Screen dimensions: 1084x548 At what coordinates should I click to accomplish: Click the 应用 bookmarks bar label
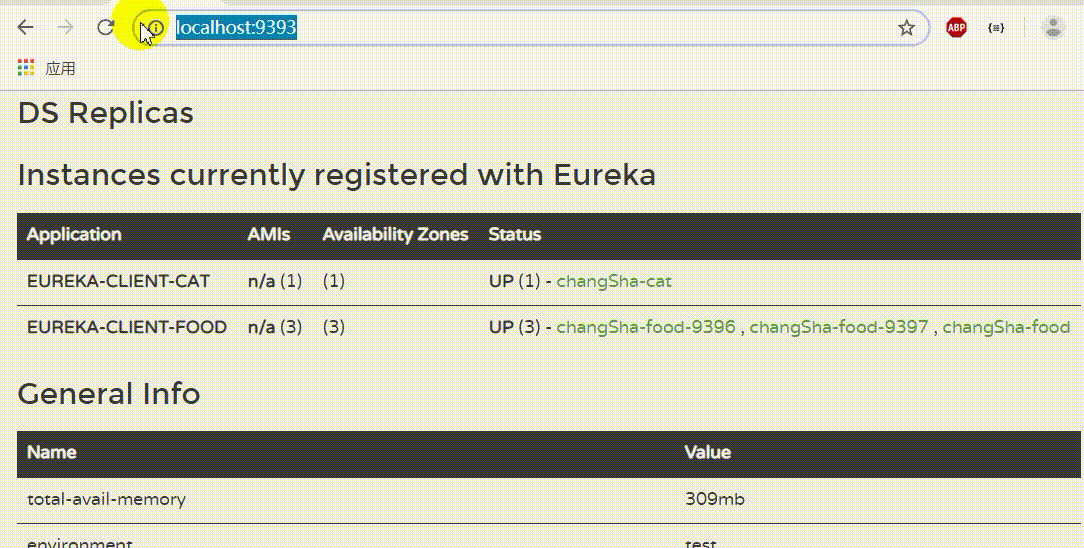click(60, 68)
